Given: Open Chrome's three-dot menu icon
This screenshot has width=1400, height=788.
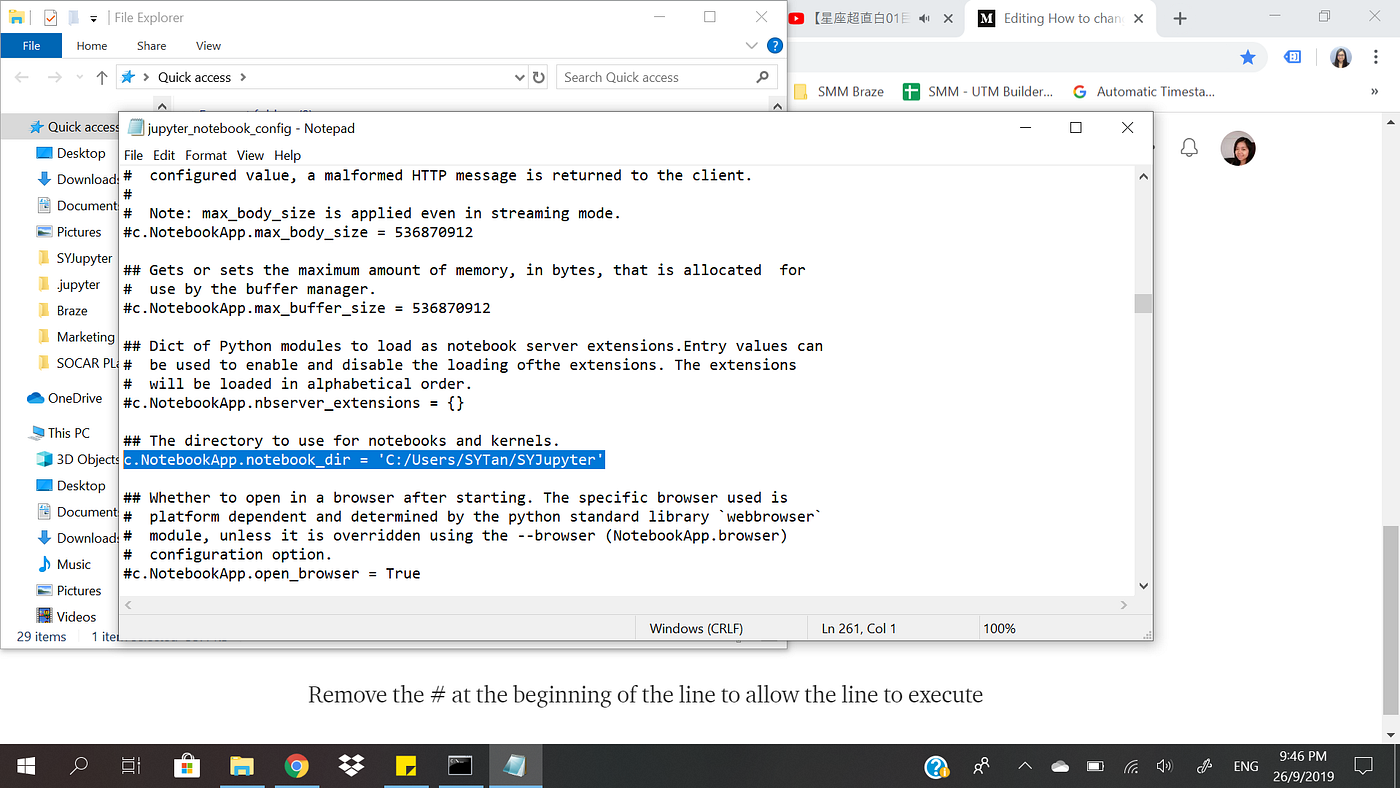Looking at the screenshot, I should point(1377,58).
